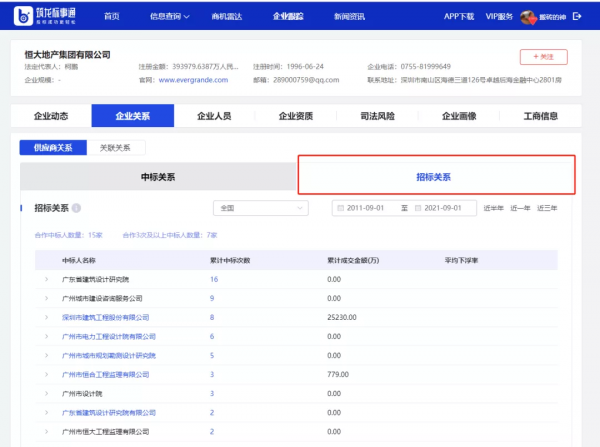
Task: Switch to 司法风险 tab
Action: tap(377, 116)
